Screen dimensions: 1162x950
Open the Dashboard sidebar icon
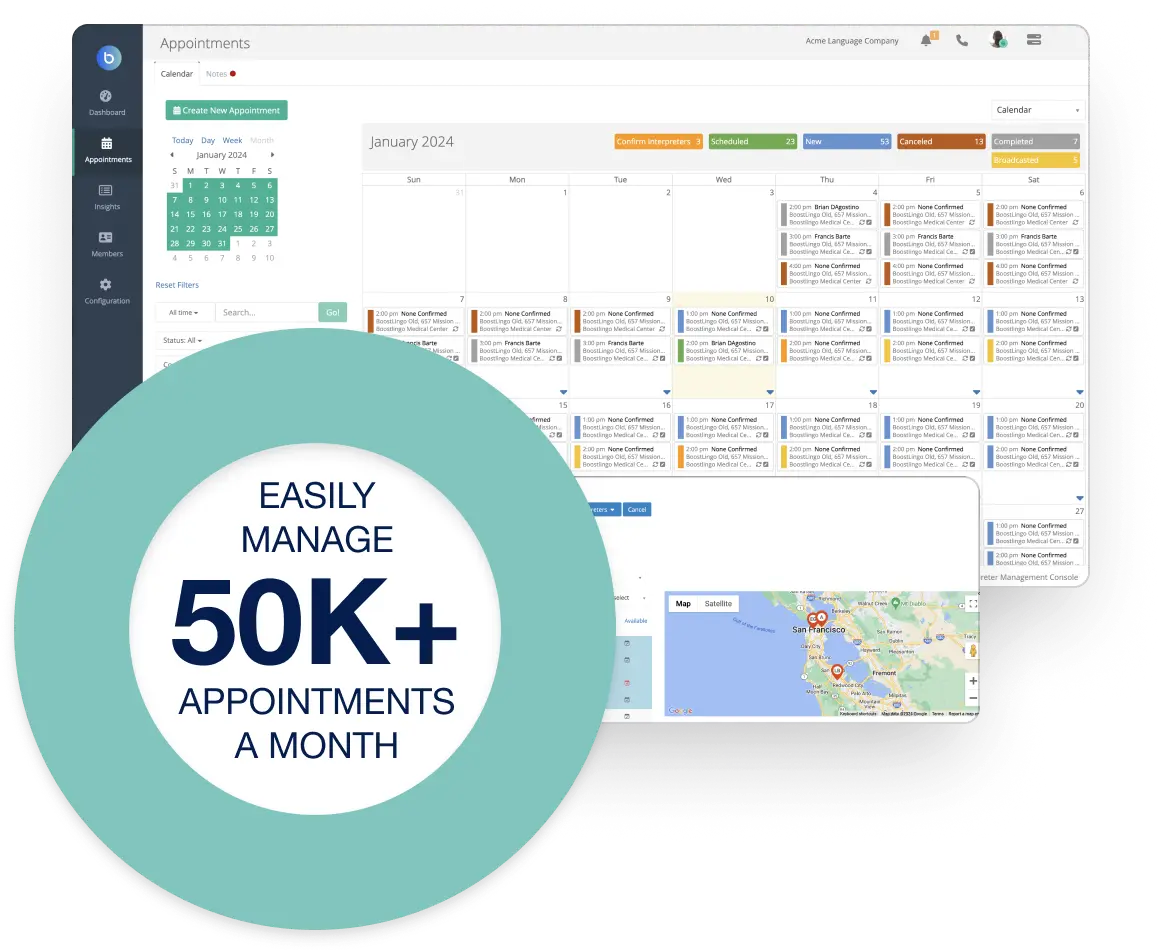coord(107,102)
